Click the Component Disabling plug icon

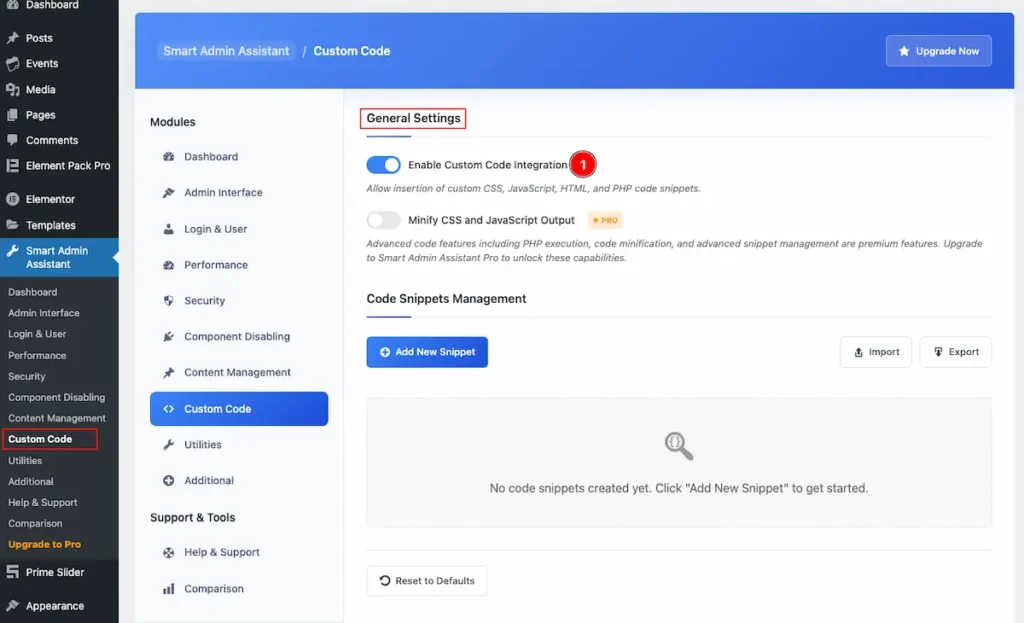click(168, 337)
